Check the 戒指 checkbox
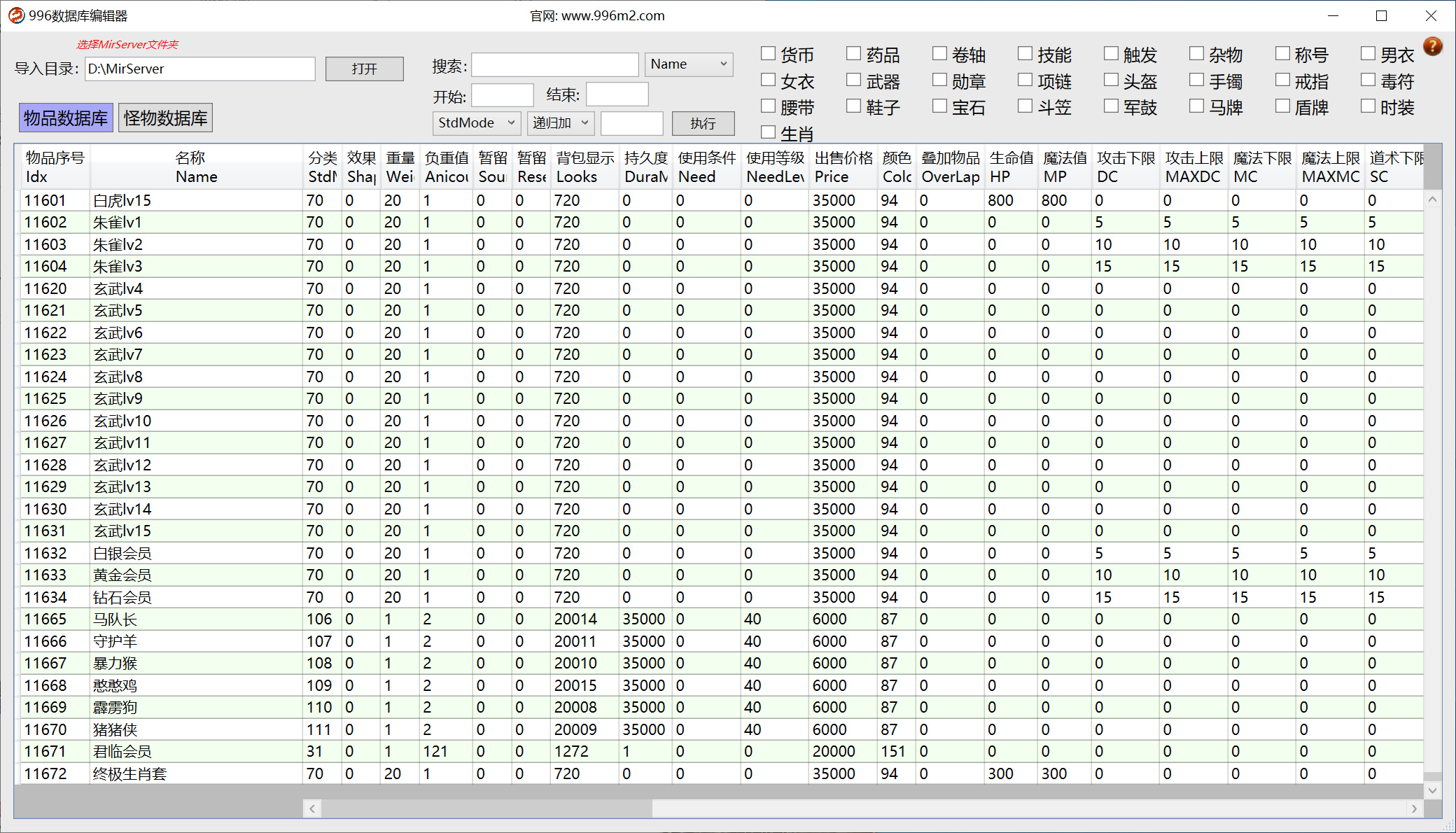 coord(1283,80)
